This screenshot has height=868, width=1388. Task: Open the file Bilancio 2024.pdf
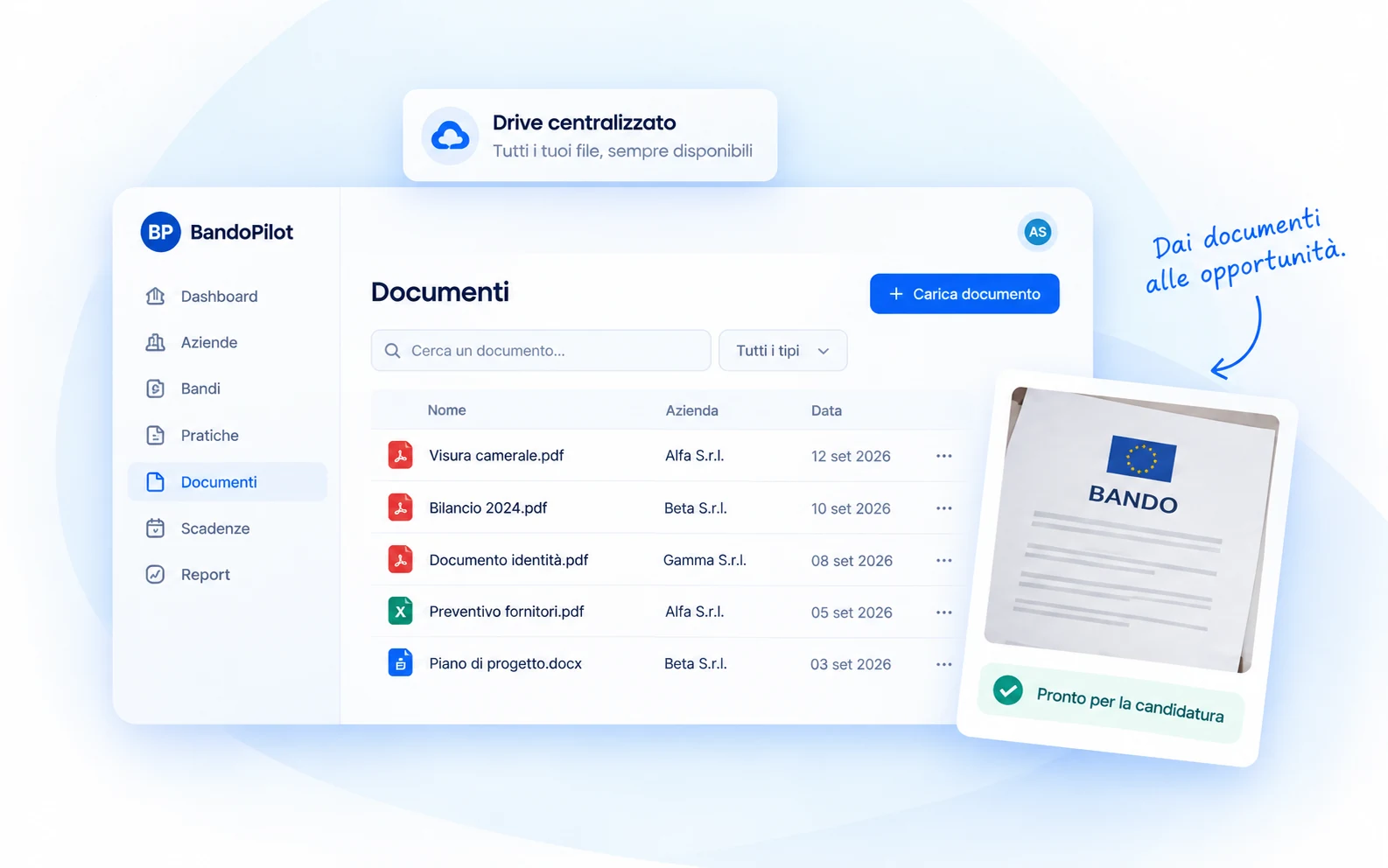pos(488,508)
